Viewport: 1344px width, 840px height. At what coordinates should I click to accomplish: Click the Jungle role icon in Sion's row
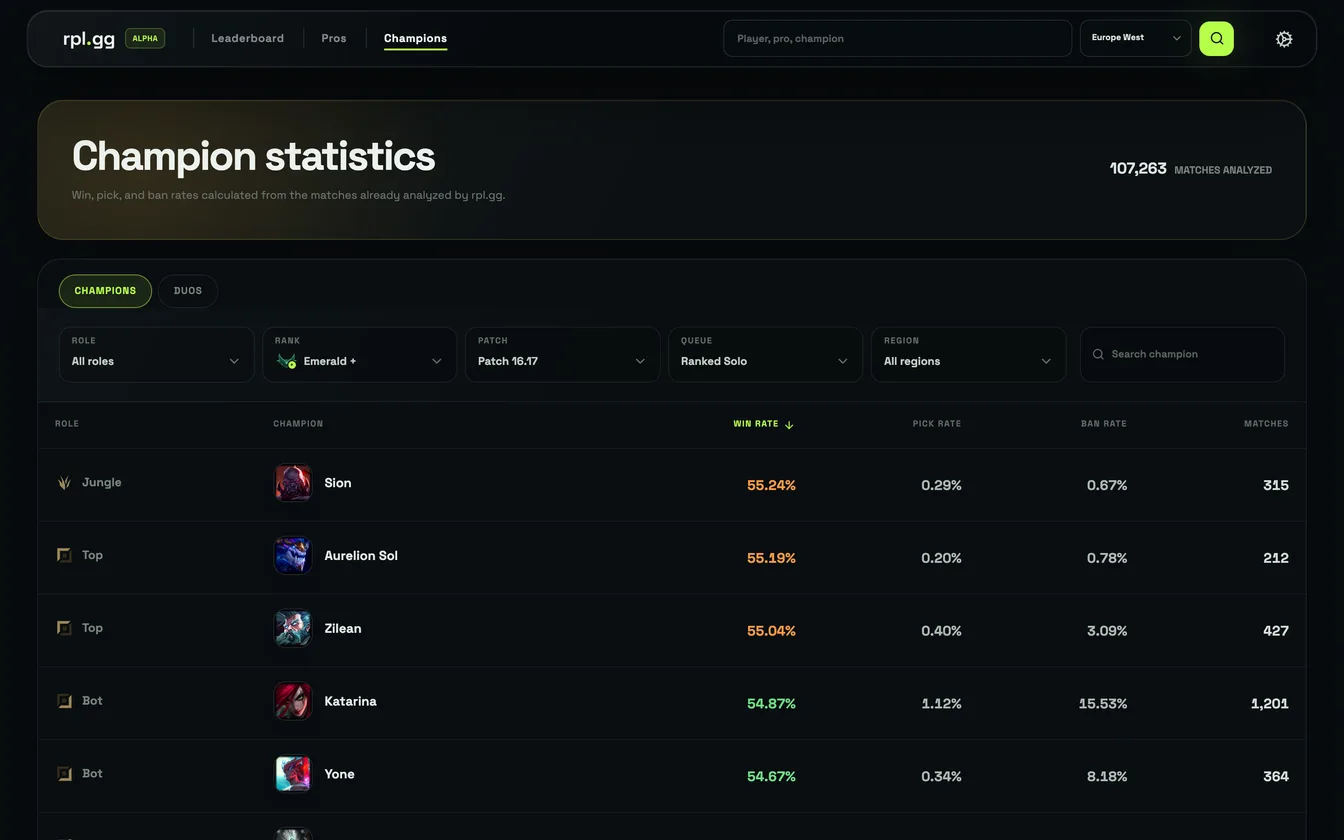coord(64,483)
